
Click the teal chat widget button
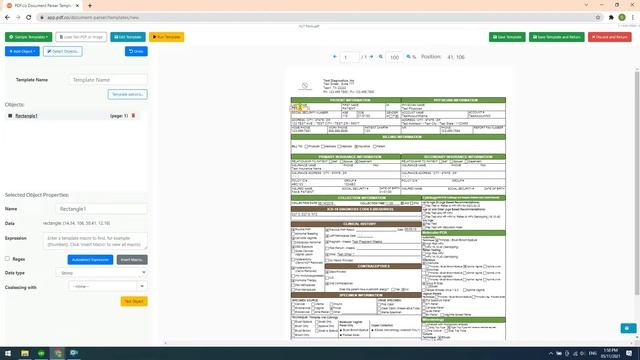click(628, 328)
